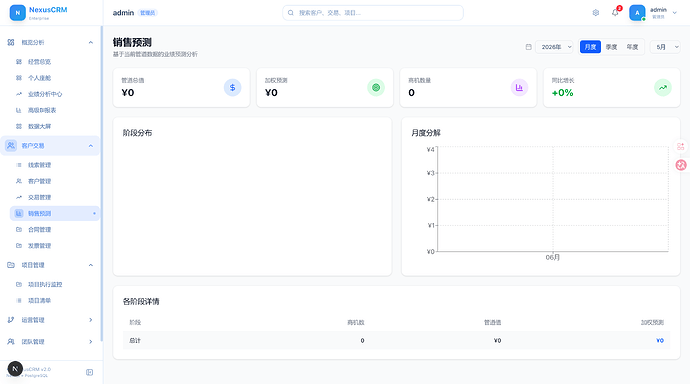Open the 销售预测 menu item
690x384 pixels.
click(55, 213)
